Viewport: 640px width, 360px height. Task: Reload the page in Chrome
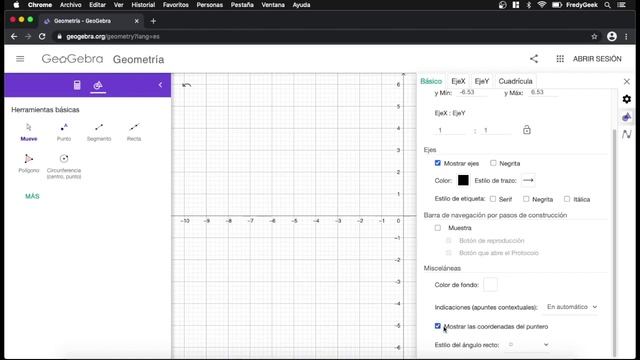click(x=42, y=36)
